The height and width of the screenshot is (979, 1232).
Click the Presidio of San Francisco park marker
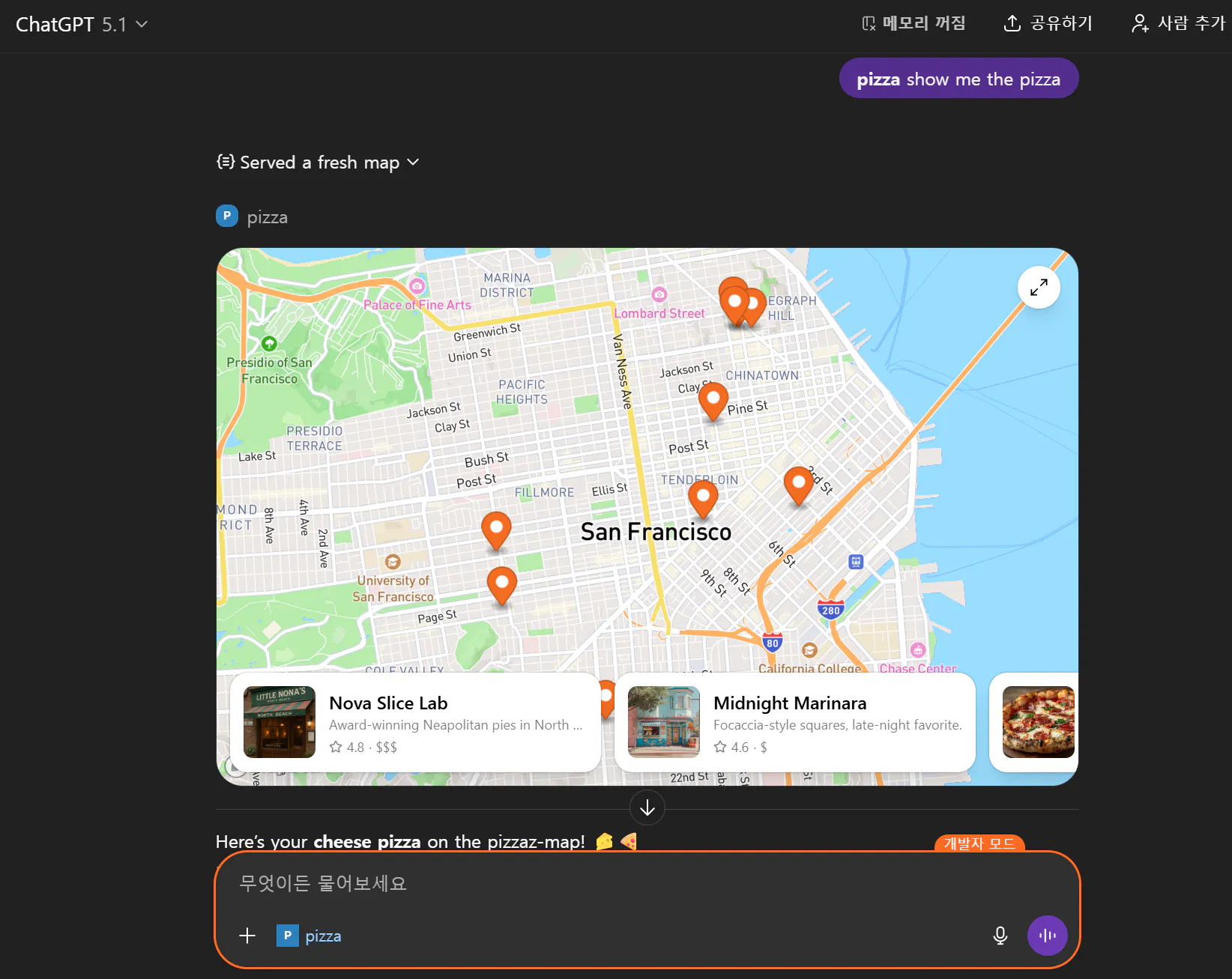(269, 344)
